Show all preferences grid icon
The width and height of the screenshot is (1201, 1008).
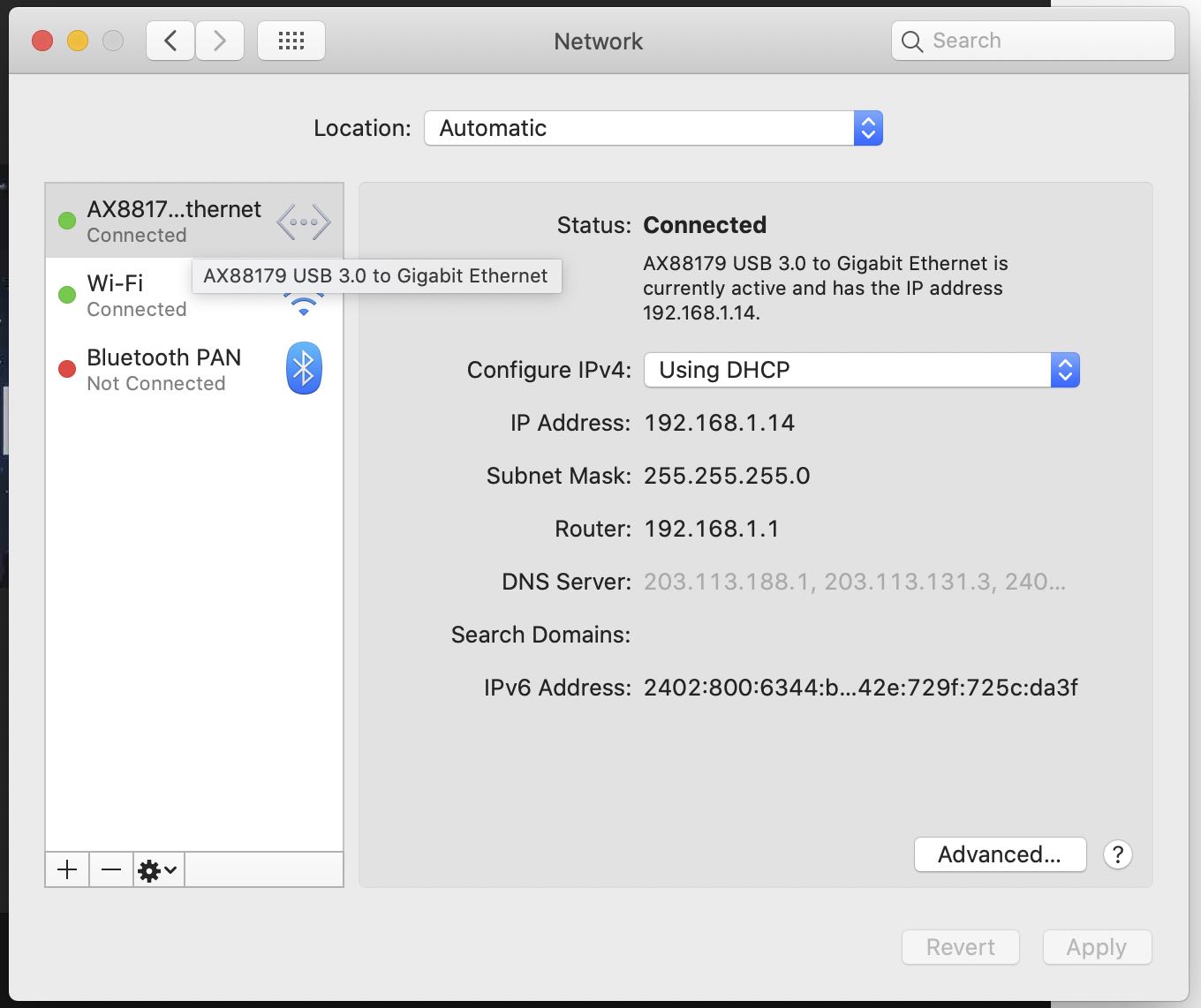coord(291,41)
